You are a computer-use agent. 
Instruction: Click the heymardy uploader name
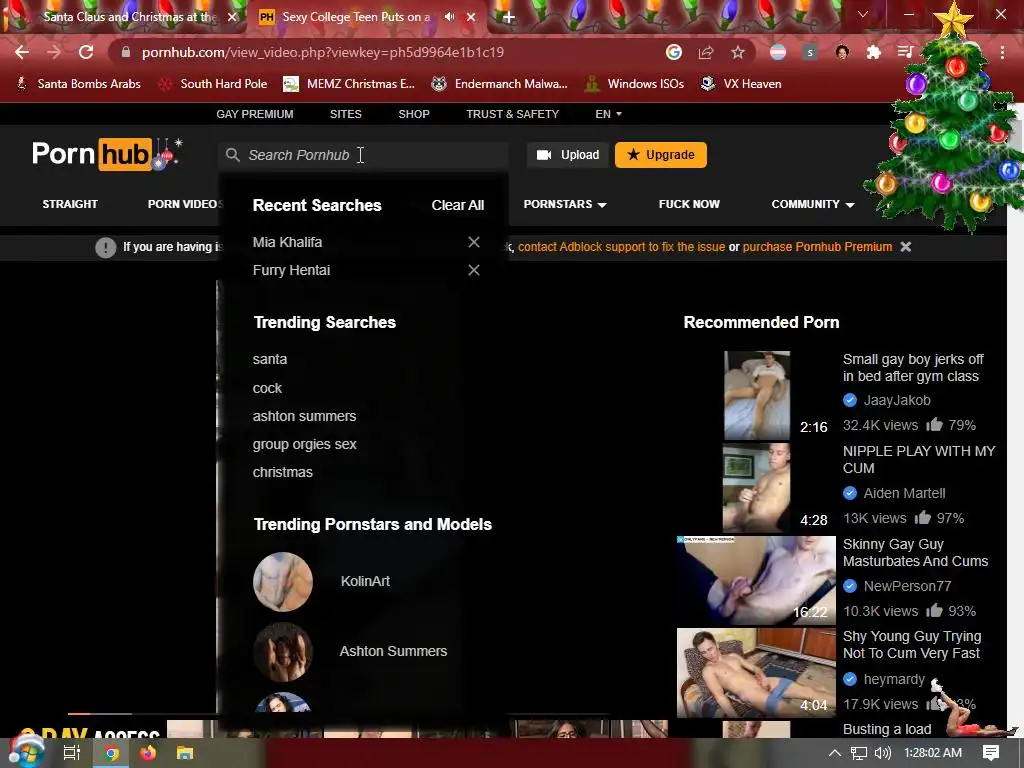point(894,679)
